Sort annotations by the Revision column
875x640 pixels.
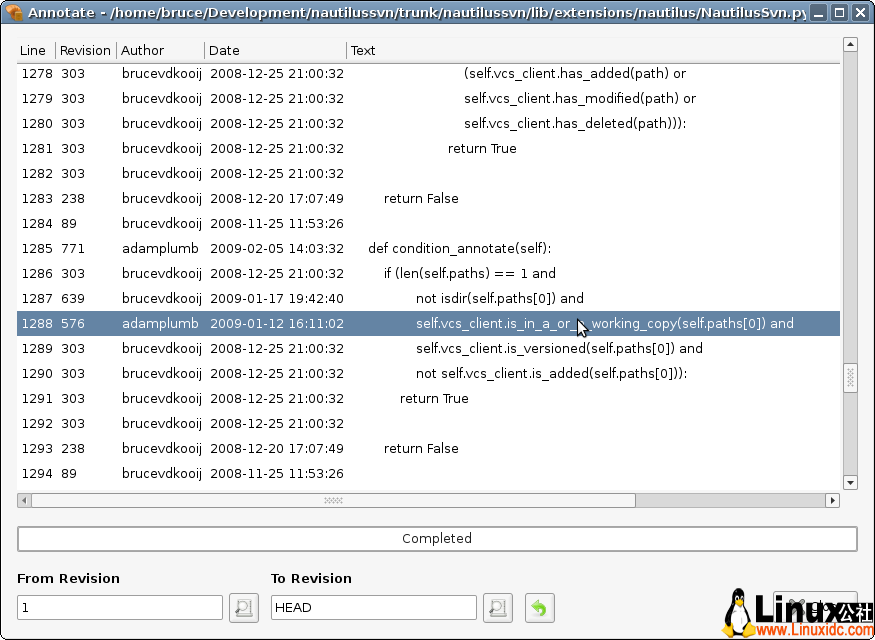coord(85,50)
